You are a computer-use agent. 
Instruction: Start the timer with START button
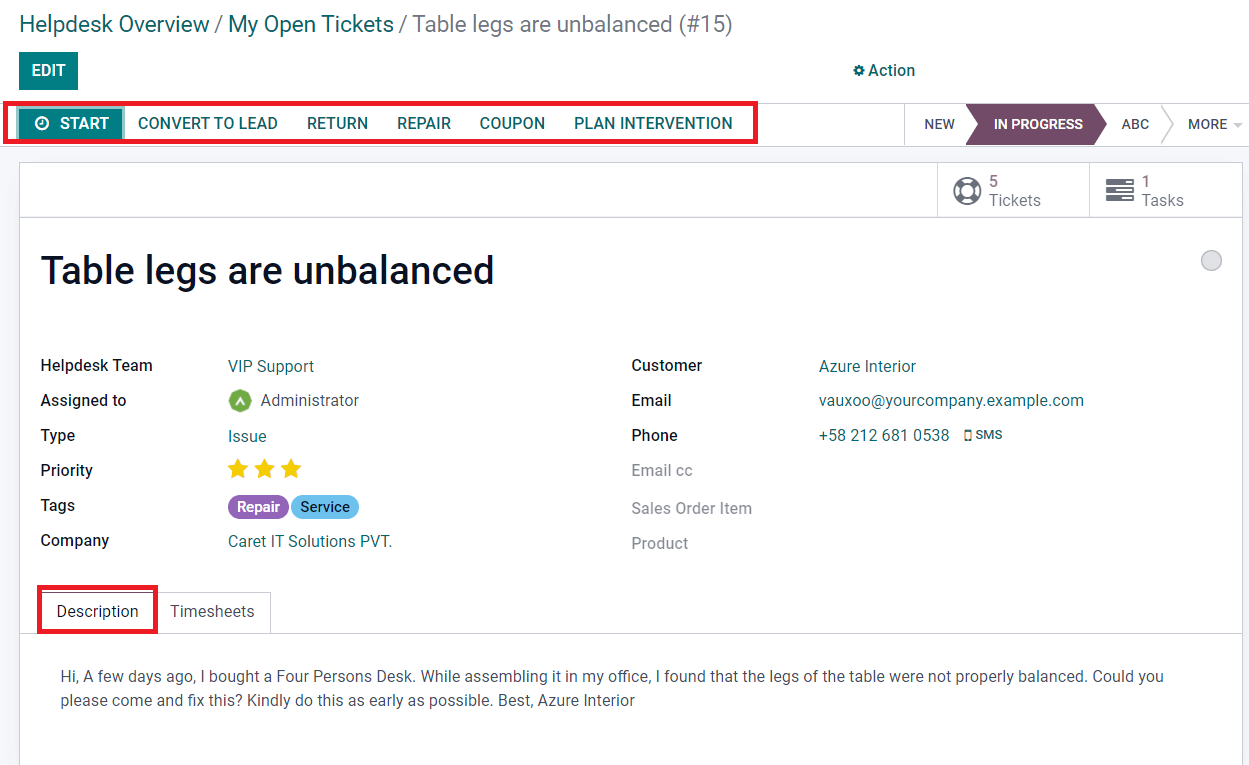coord(71,124)
